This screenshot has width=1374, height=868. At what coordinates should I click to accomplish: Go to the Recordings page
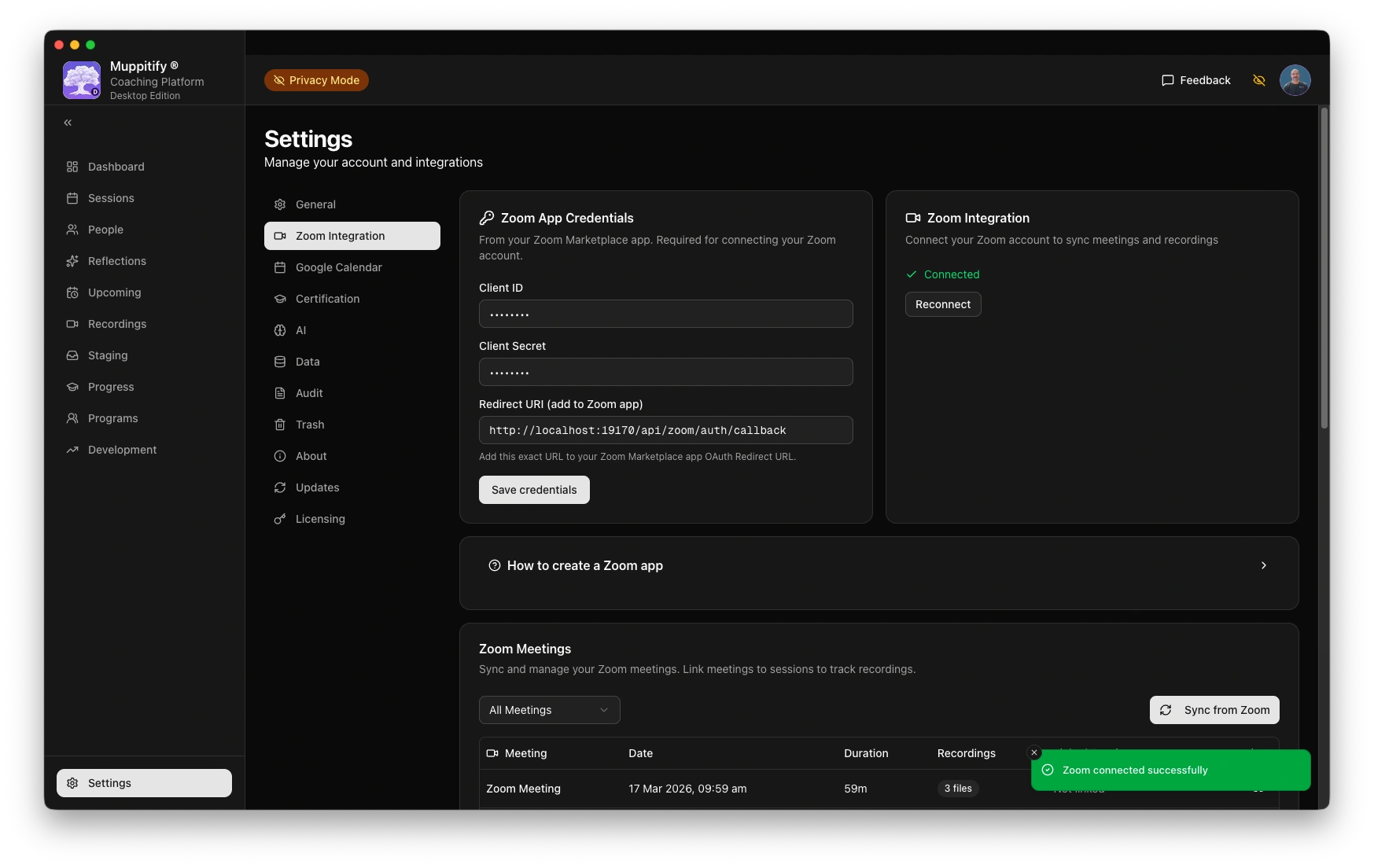click(116, 324)
